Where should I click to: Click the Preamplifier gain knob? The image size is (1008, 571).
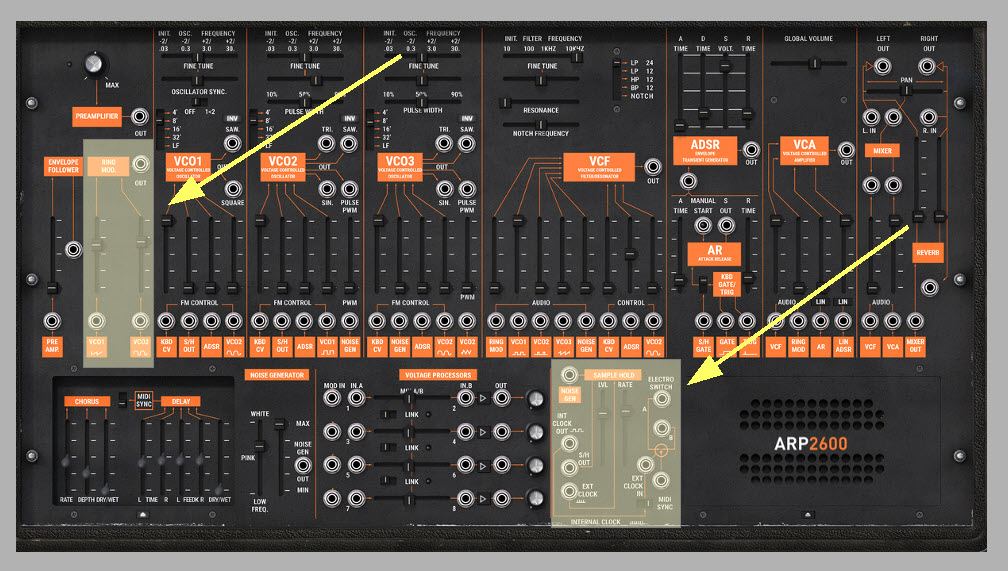coord(94,64)
